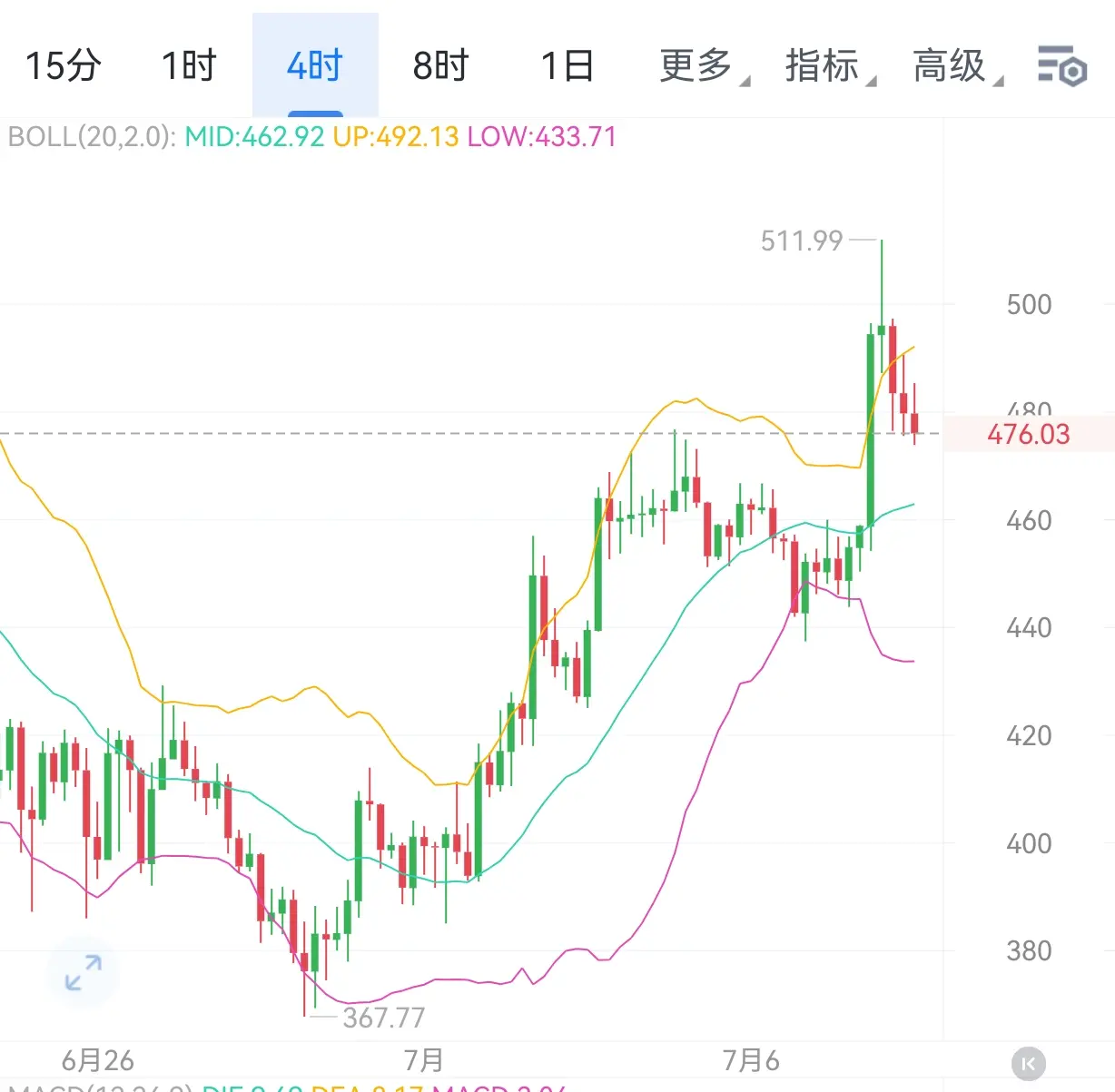Select the 1日 timeframe
This screenshot has width=1115, height=1092.
click(567, 65)
